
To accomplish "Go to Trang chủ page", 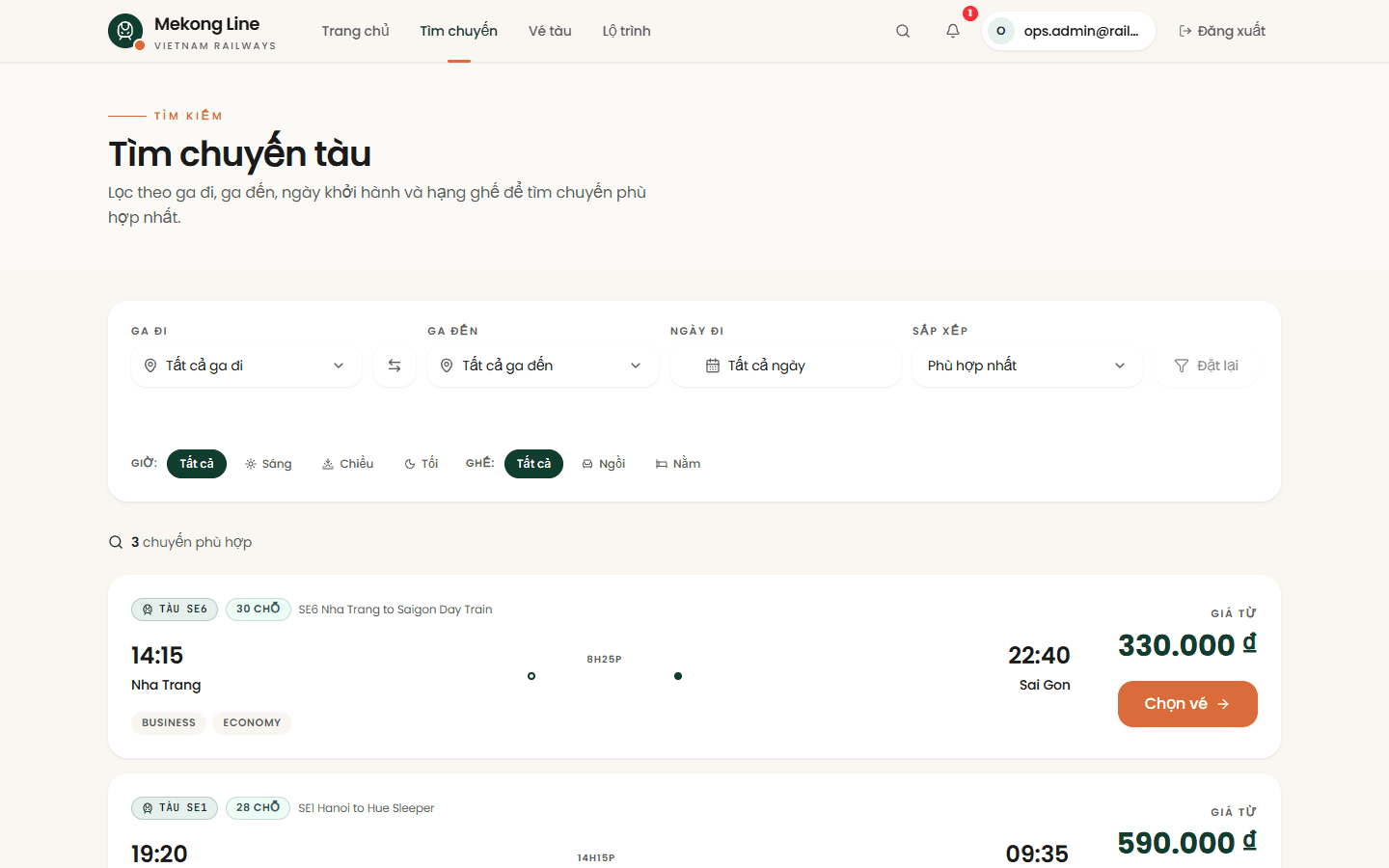I will coord(356,31).
